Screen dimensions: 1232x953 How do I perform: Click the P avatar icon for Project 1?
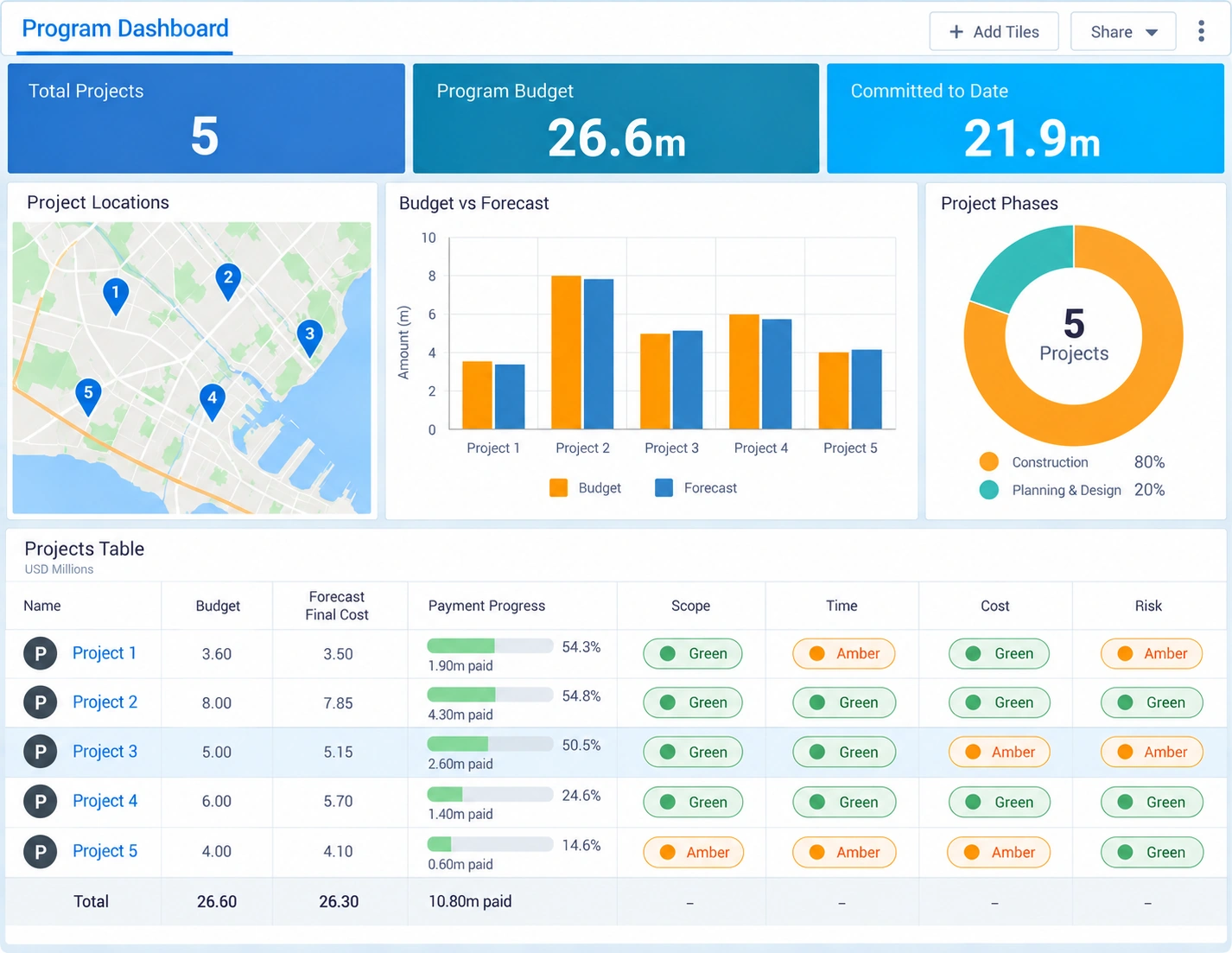(40, 653)
